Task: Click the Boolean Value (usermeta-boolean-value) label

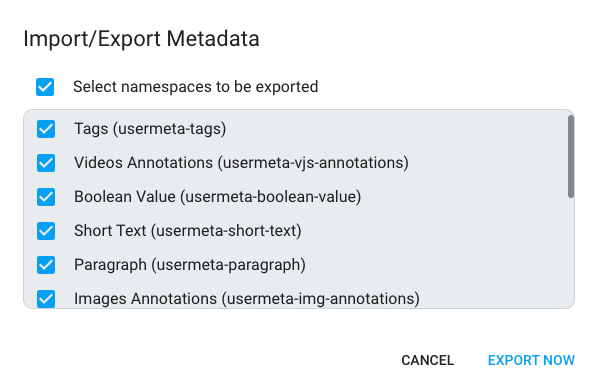Action: pos(217,197)
